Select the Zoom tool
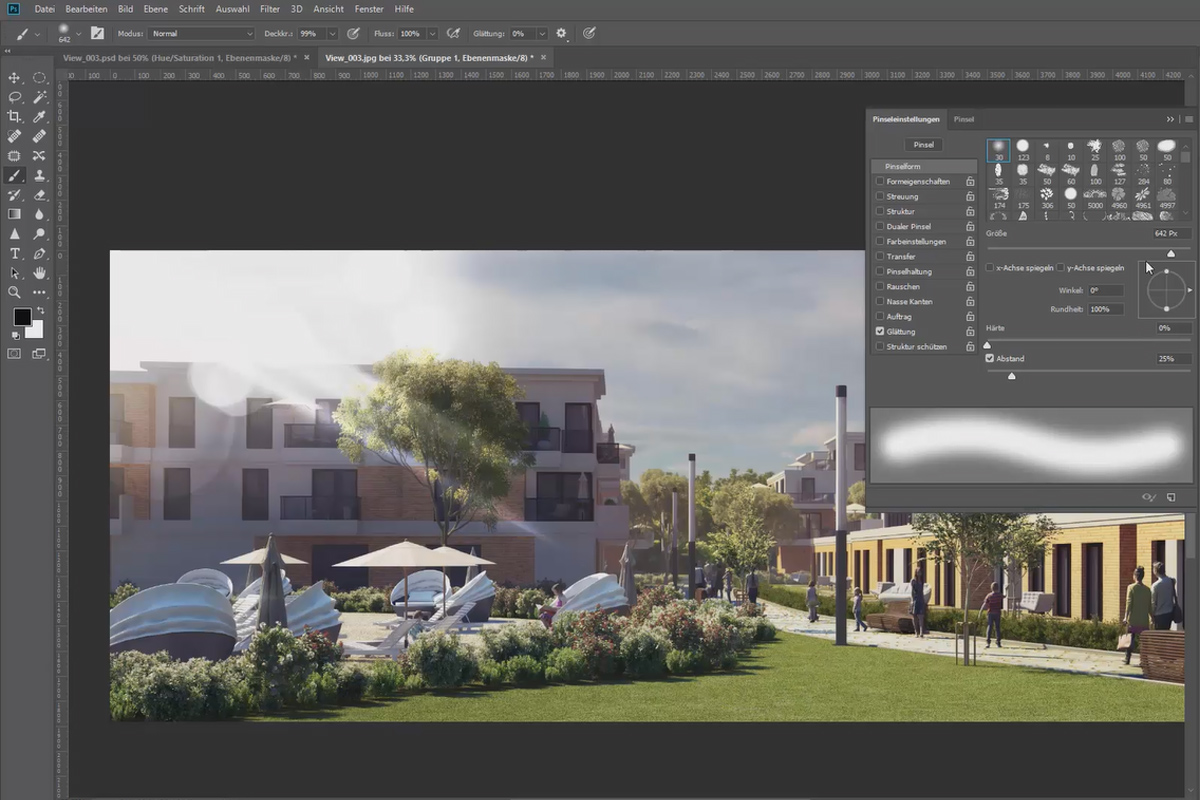This screenshot has height=800, width=1200. (15, 292)
